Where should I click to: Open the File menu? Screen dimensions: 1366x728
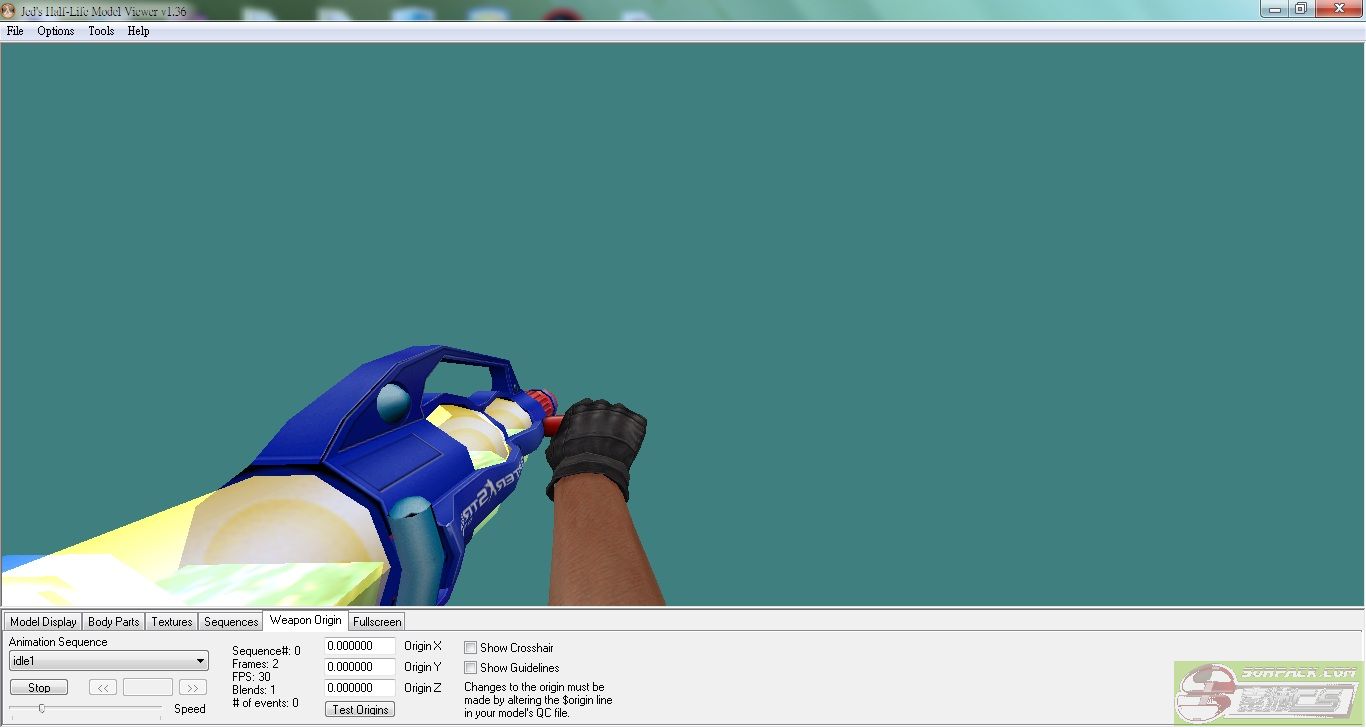tap(15, 31)
